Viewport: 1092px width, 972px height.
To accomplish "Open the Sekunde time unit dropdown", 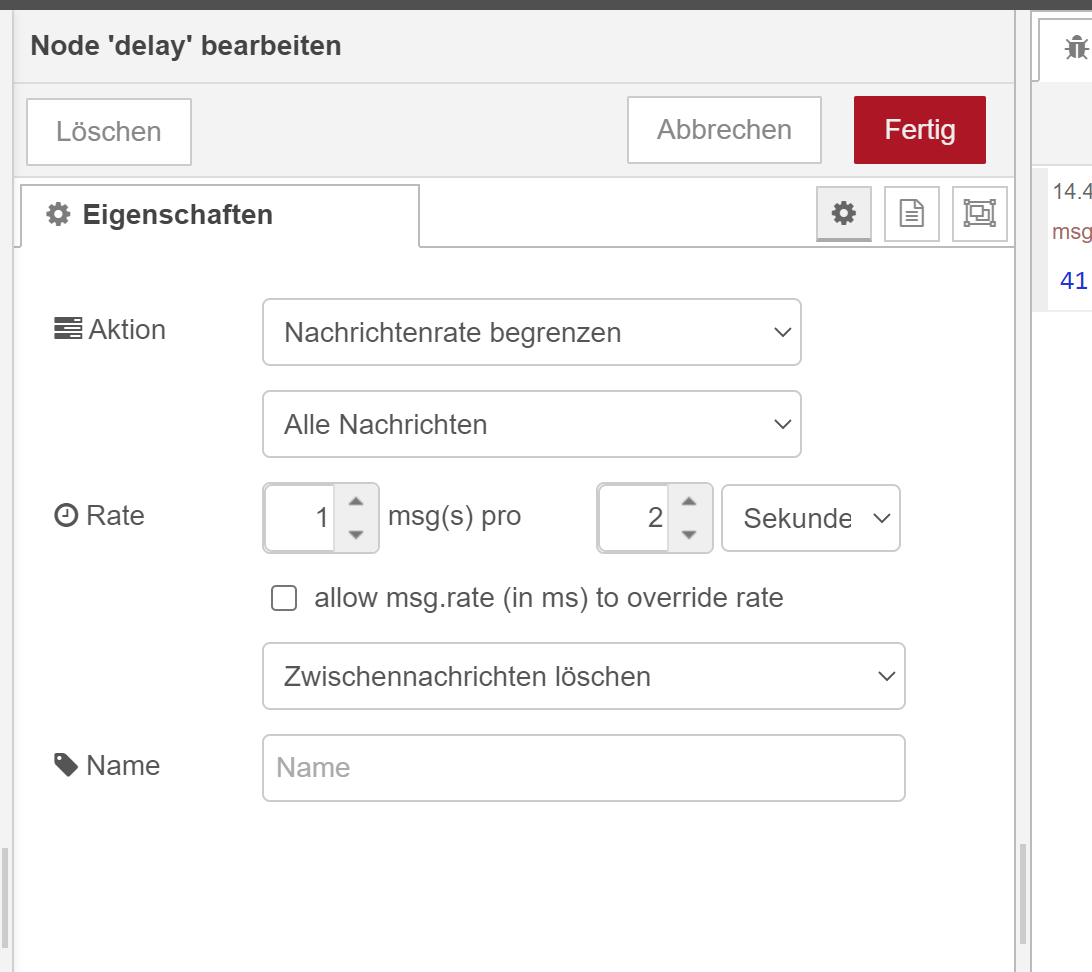I will 810,518.
